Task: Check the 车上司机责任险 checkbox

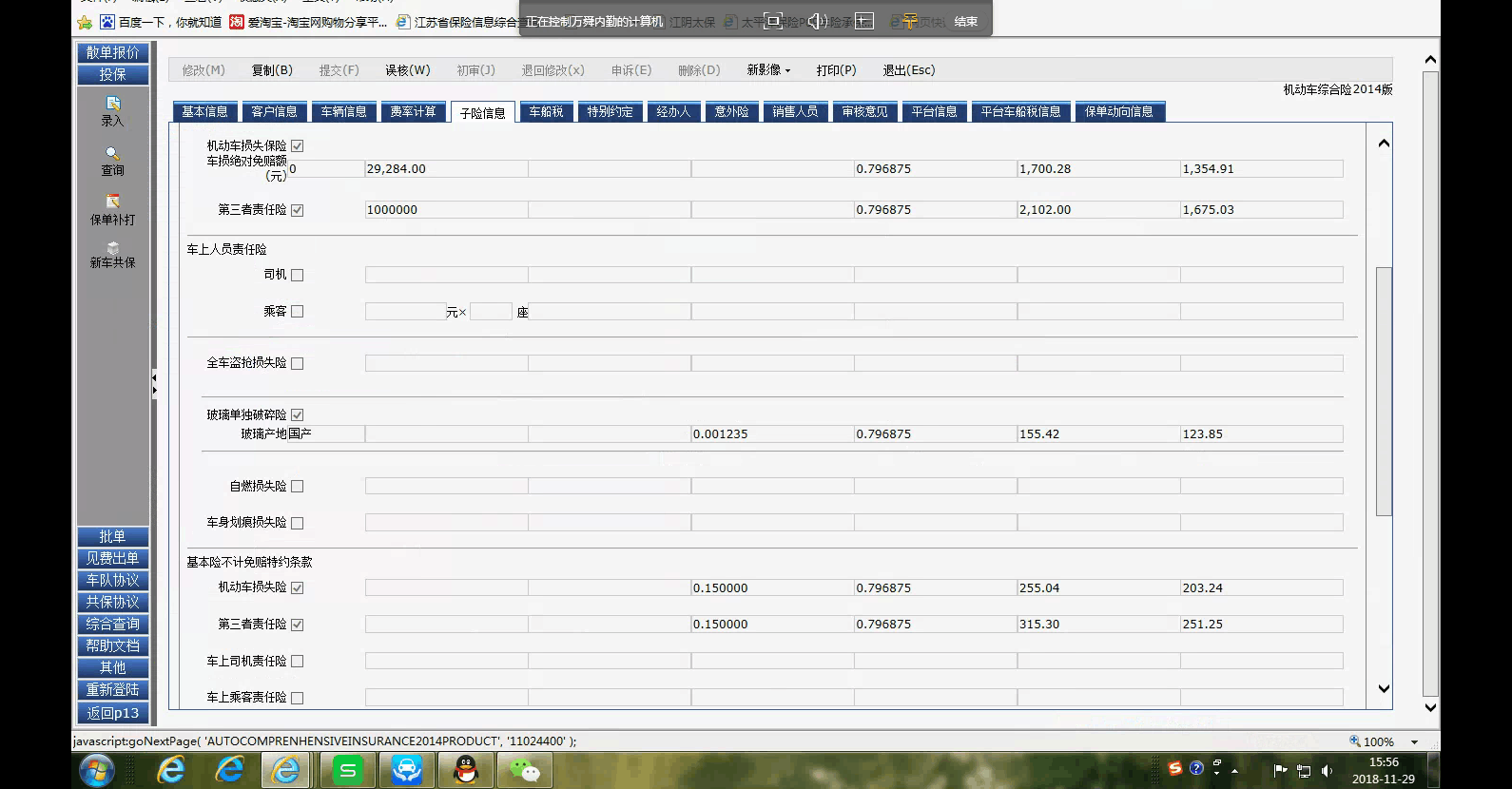Action: [x=297, y=662]
